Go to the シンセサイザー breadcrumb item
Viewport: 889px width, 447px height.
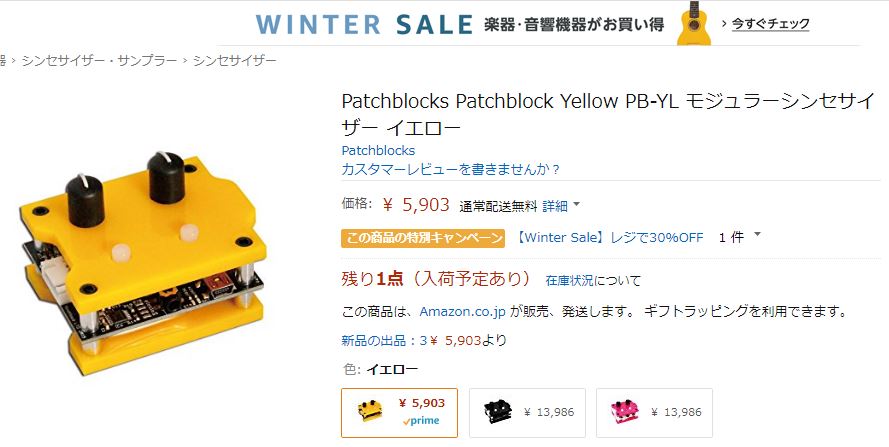[x=235, y=61]
